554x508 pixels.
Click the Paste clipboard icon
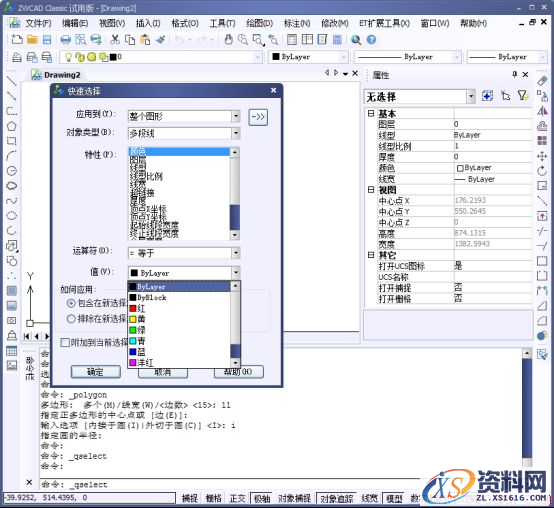click(x=145, y=40)
